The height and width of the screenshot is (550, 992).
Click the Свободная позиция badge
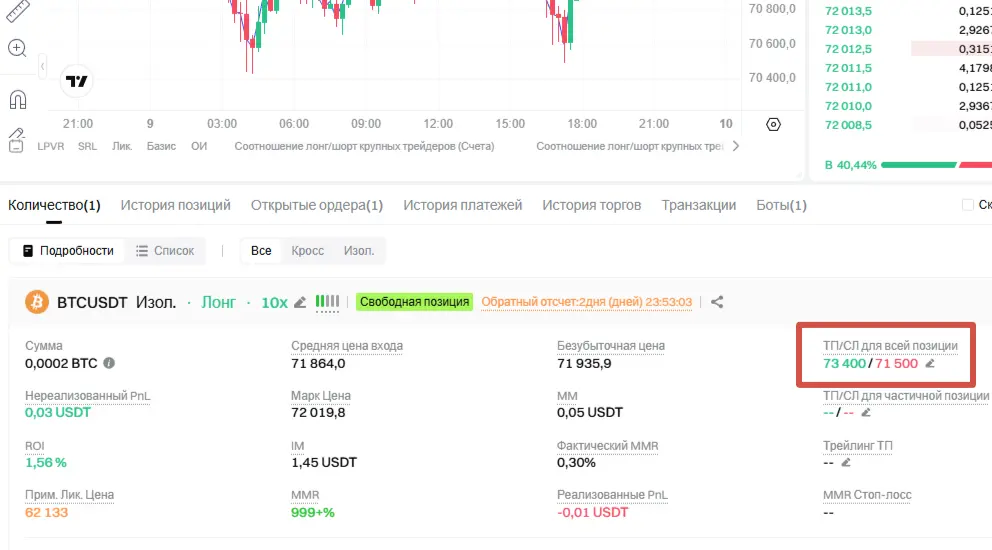tap(414, 302)
